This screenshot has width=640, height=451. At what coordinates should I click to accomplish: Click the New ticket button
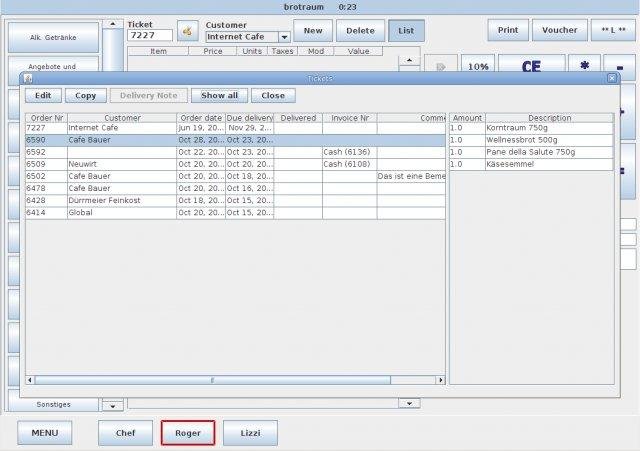click(313, 31)
